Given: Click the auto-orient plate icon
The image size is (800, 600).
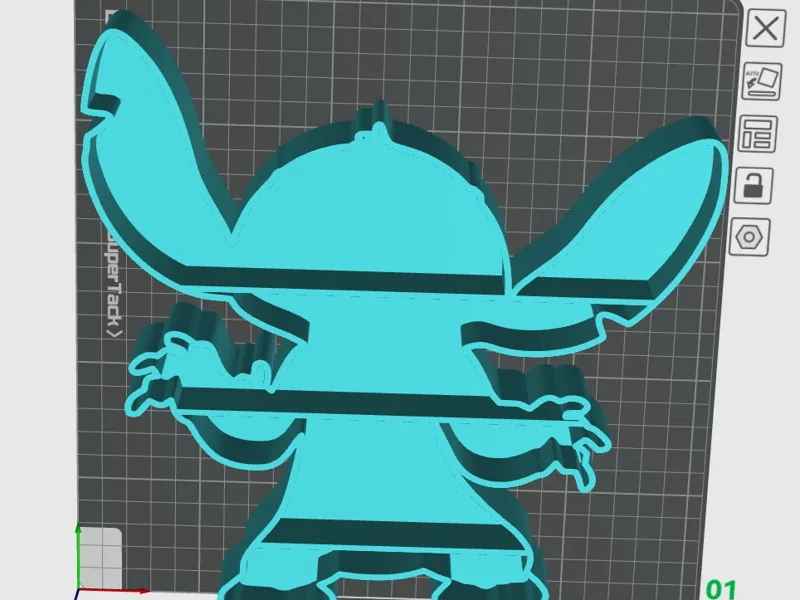Looking at the screenshot, I should 762,81.
